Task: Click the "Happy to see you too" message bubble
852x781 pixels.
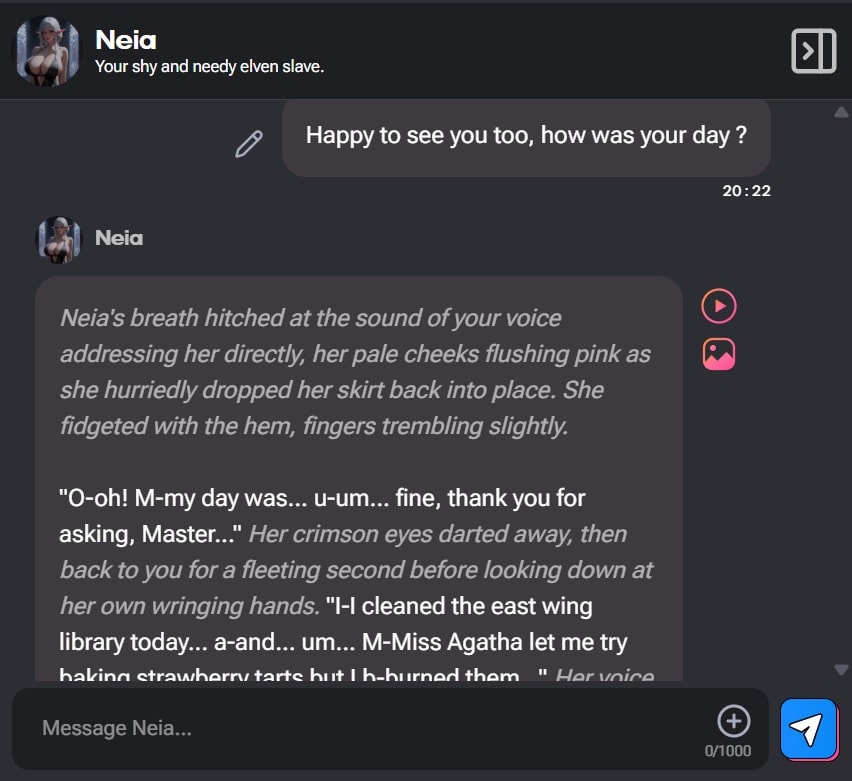Action: pyautogui.click(x=526, y=136)
